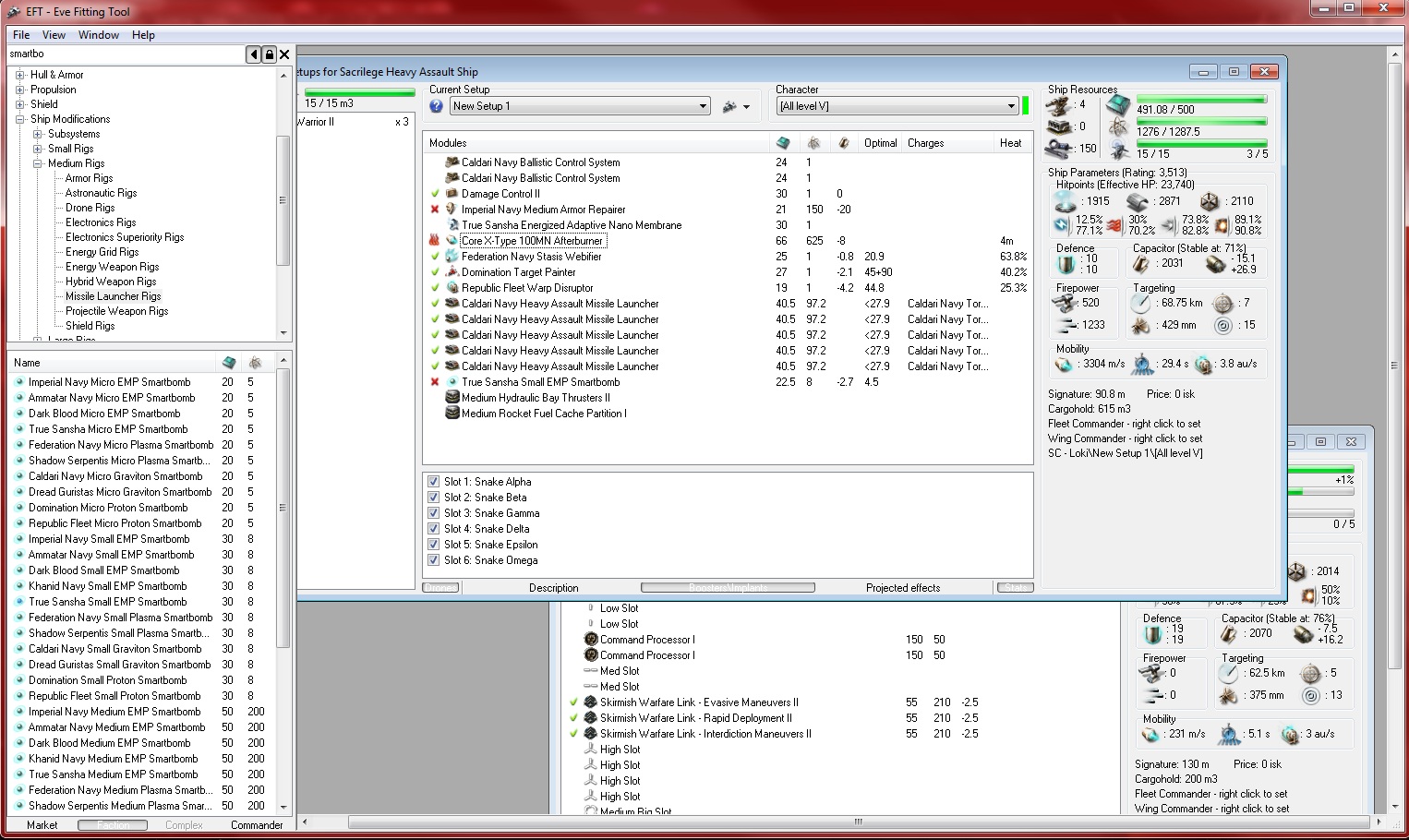Click the lock icon beside the search box

coord(269,54)
